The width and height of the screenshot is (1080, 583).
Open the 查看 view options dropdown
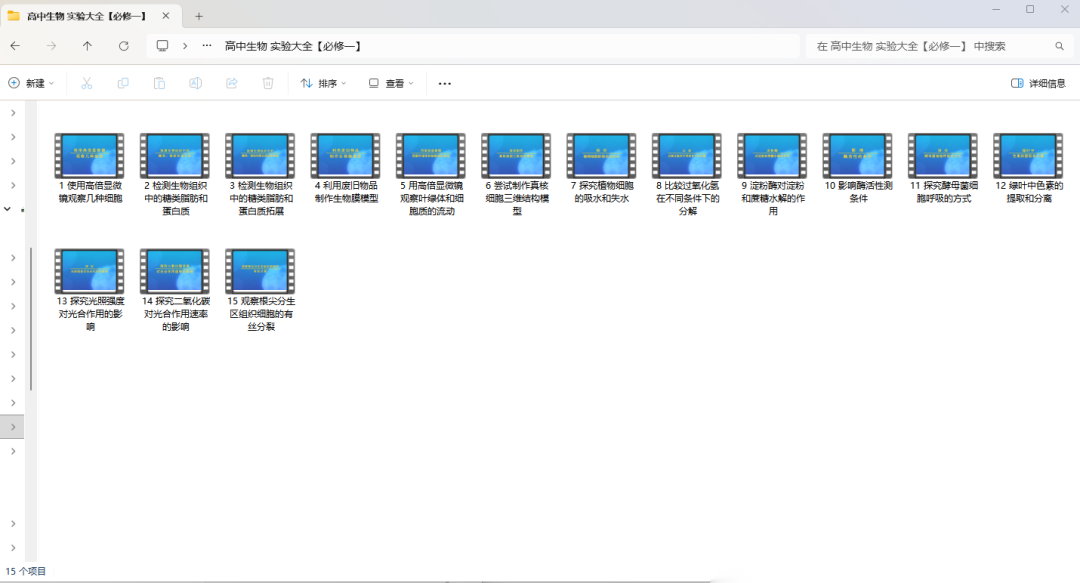pyautogui.click(x=391, y=83)
